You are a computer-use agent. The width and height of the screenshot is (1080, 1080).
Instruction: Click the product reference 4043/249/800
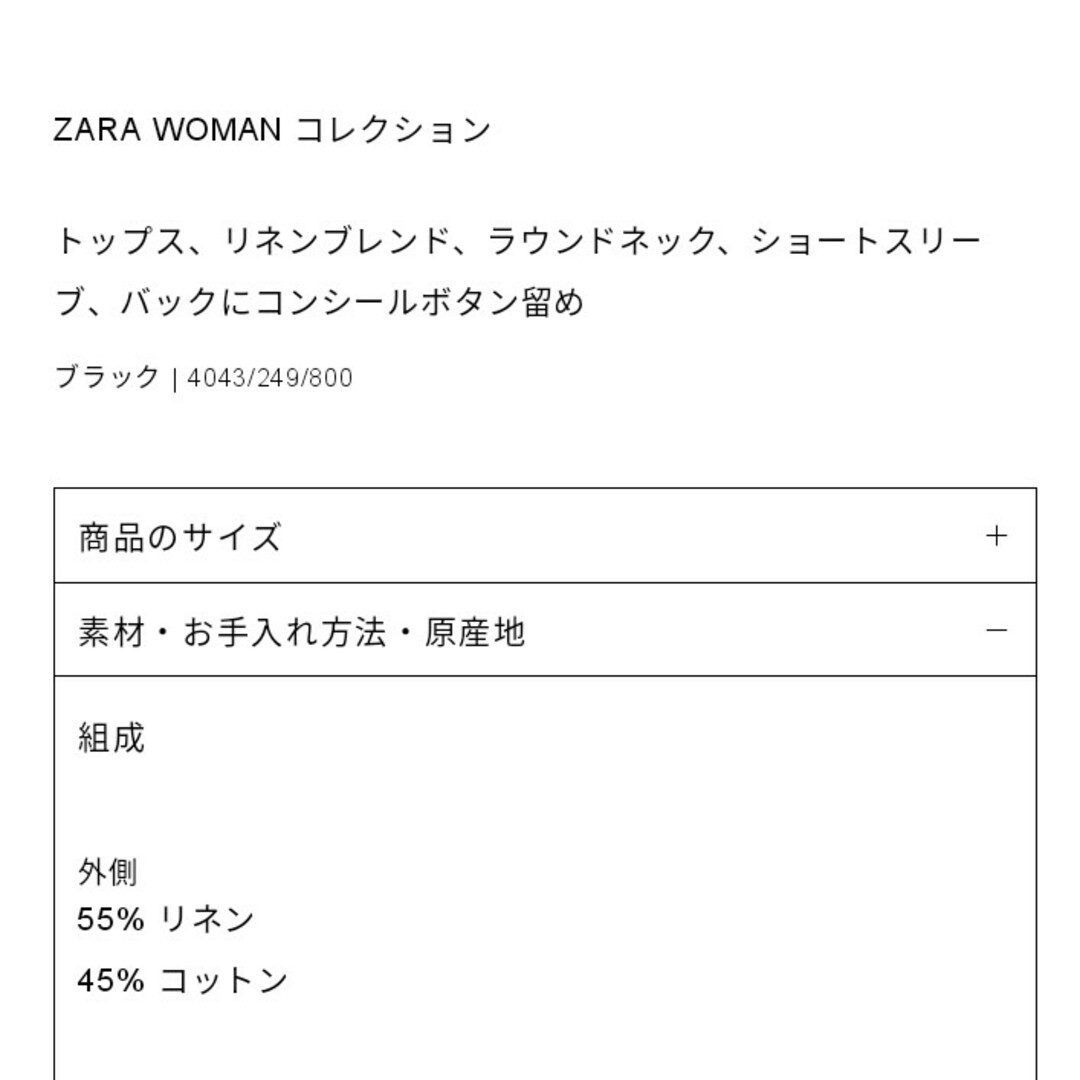(270, 379)
